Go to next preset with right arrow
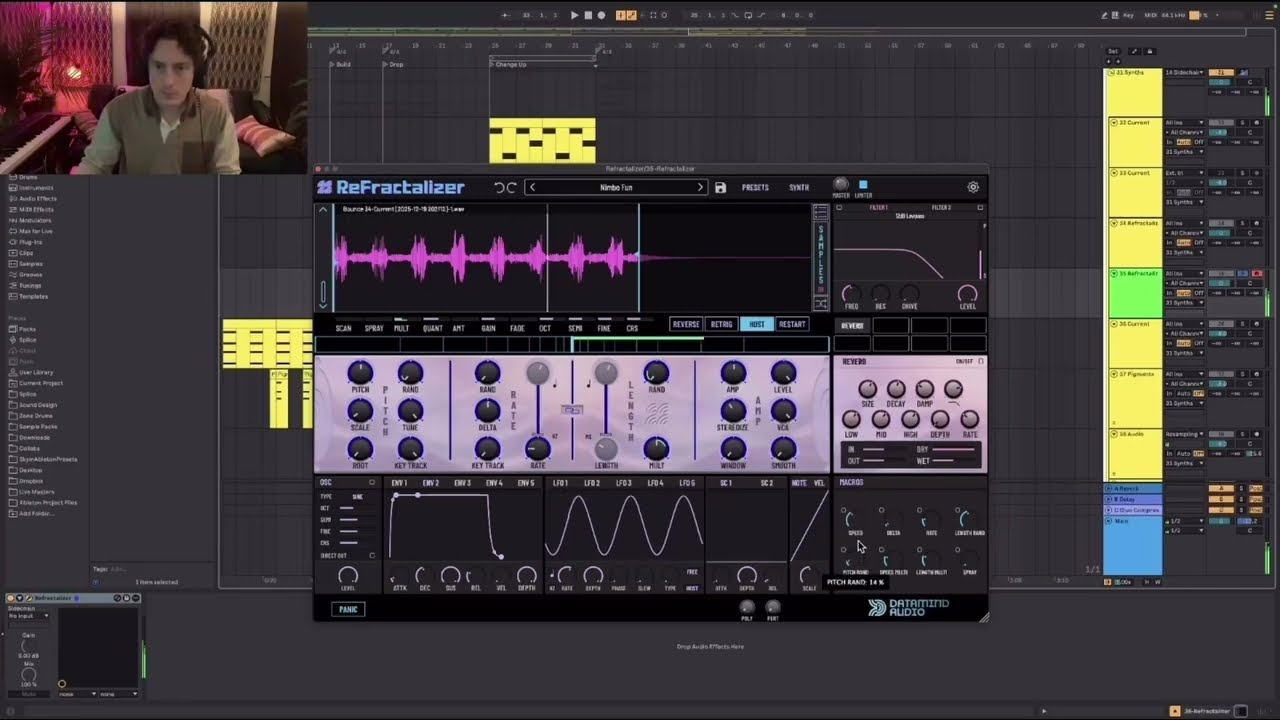This screenshot has width=1280, height=720. coord(700,187)
